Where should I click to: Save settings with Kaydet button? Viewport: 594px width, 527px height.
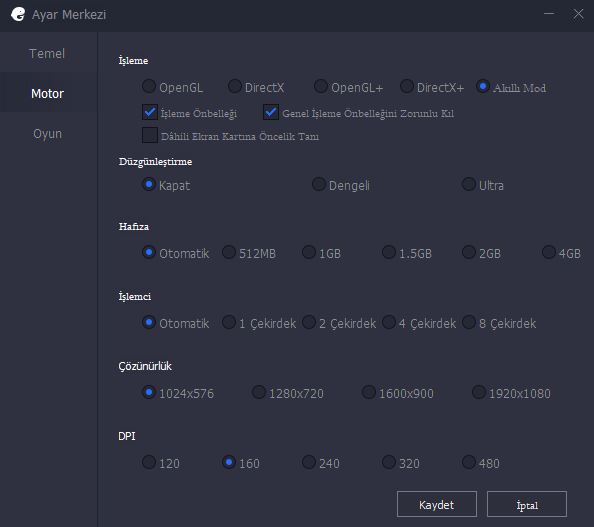tap(437, 504)
